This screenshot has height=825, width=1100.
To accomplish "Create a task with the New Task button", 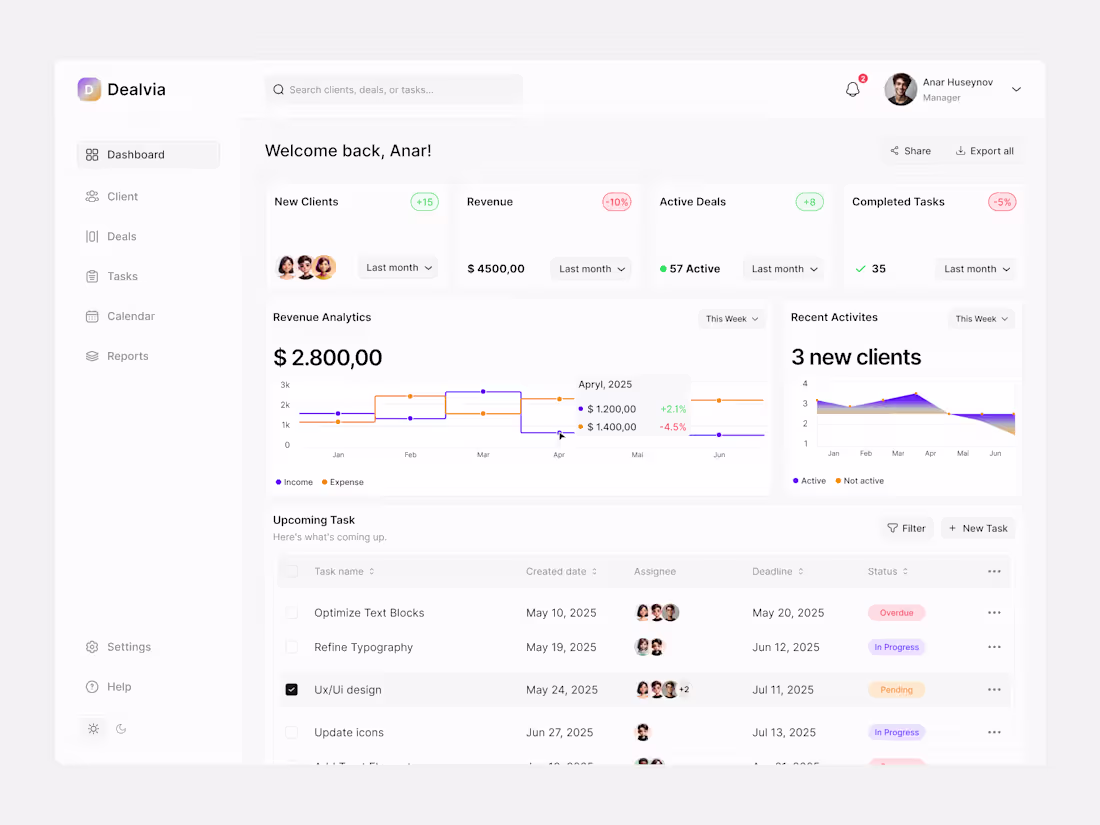I will coord(977,528).
